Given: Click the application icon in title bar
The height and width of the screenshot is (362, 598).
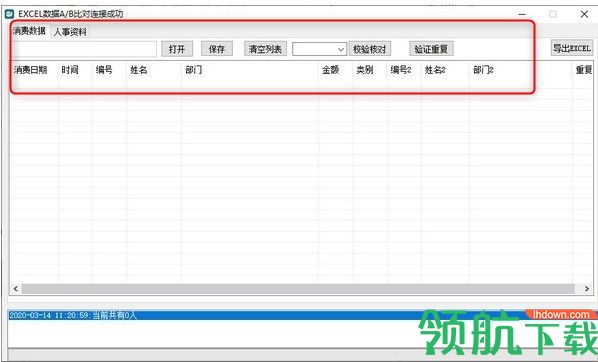Looking at the screenshot, I should [9, 14].
